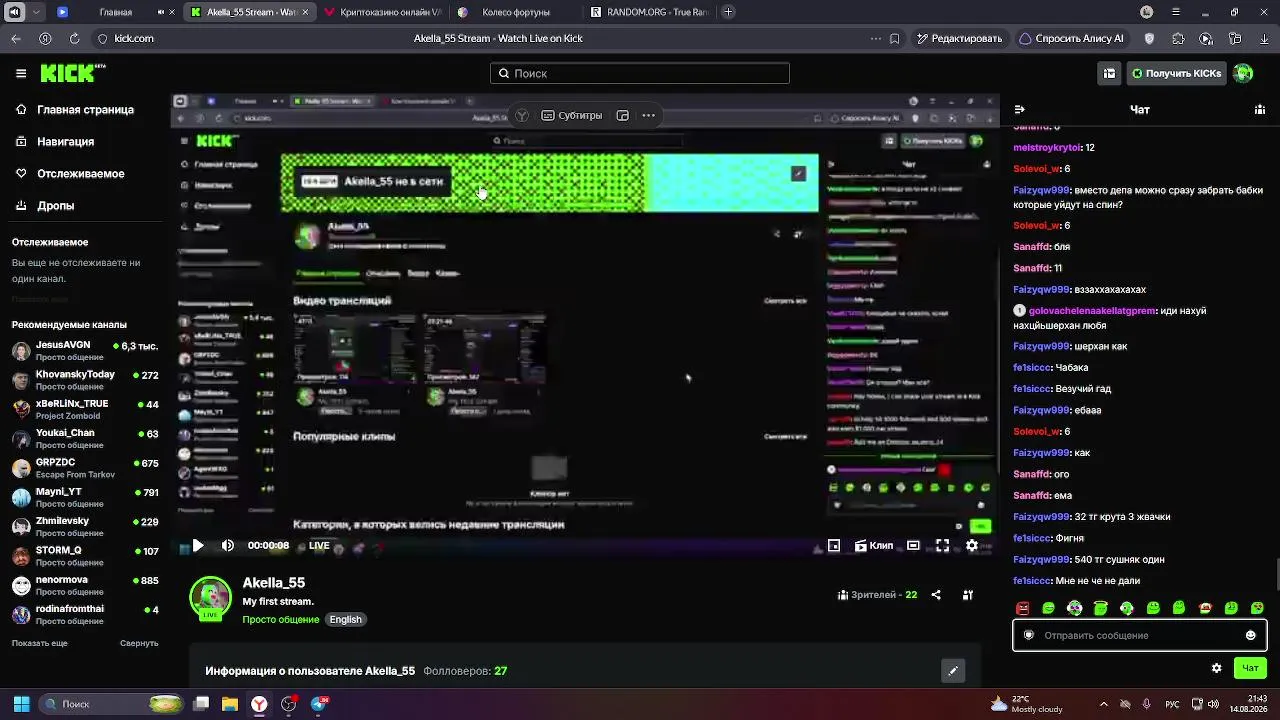The height and width of the screenshot is (720, 1280).
Task: Insert the red angry emote
Action: [x=1022, y=608]
